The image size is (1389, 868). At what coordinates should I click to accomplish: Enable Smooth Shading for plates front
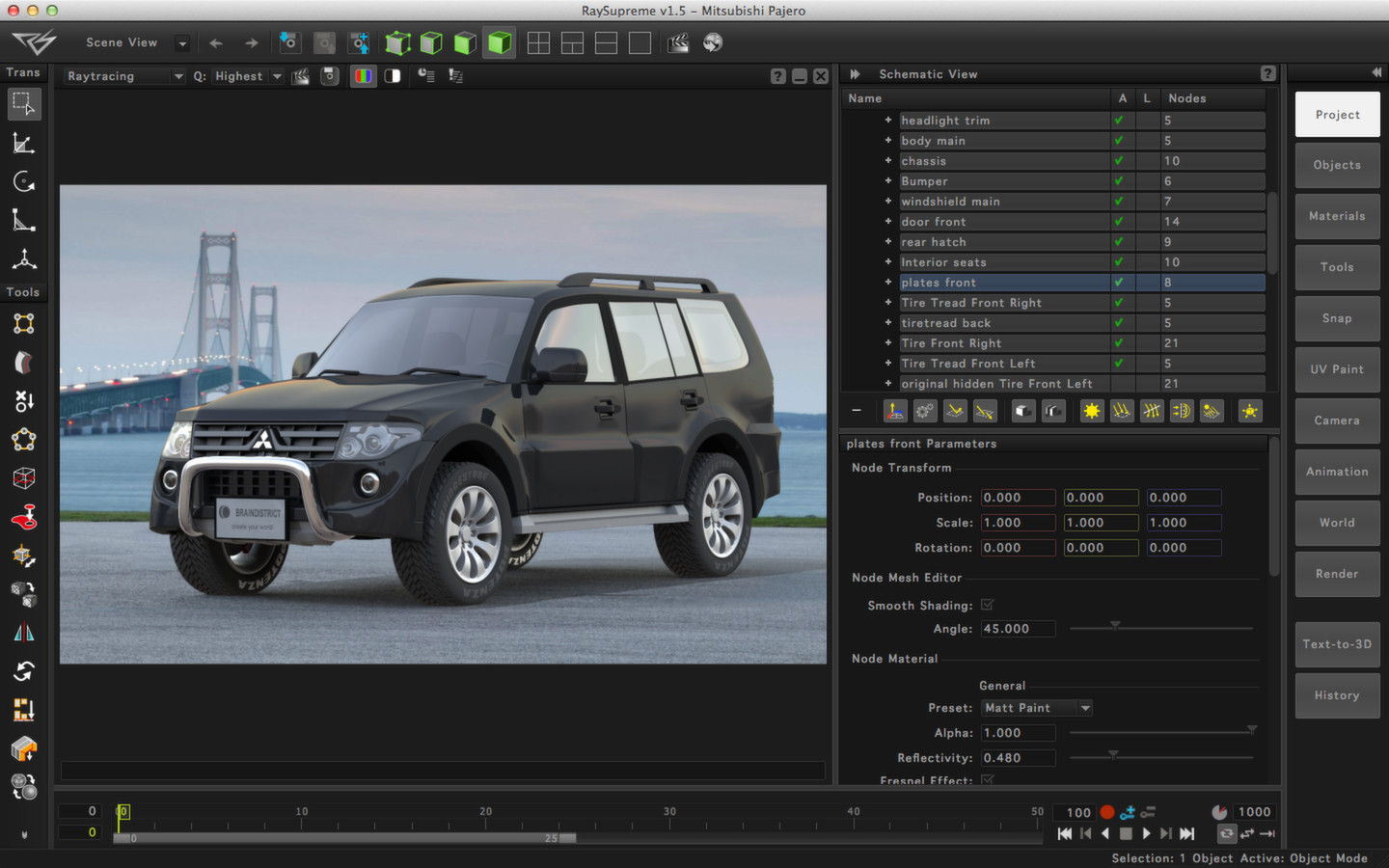pos(987,605)
